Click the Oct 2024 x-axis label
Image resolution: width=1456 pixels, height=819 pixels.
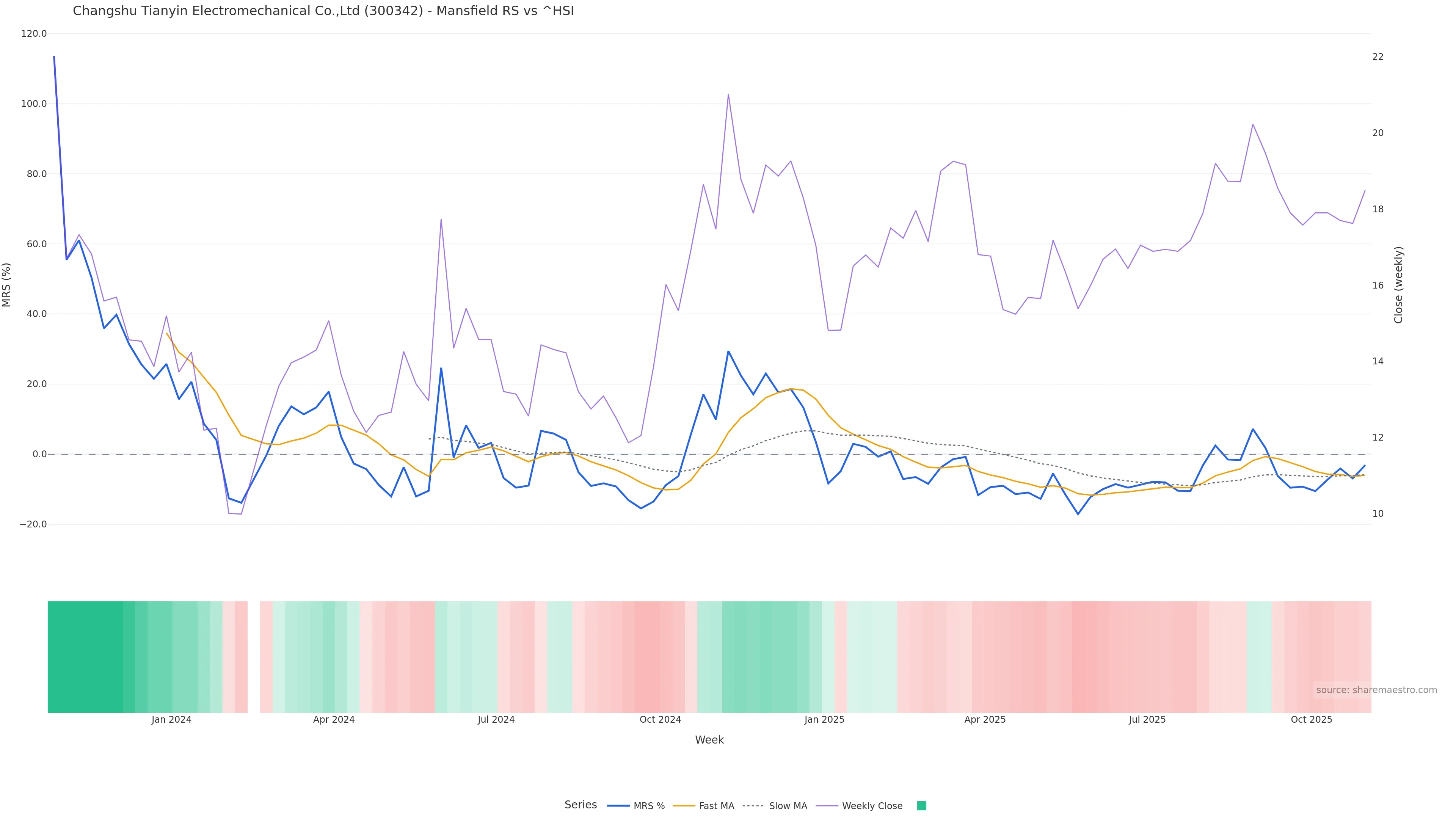(x=660, y=720)
